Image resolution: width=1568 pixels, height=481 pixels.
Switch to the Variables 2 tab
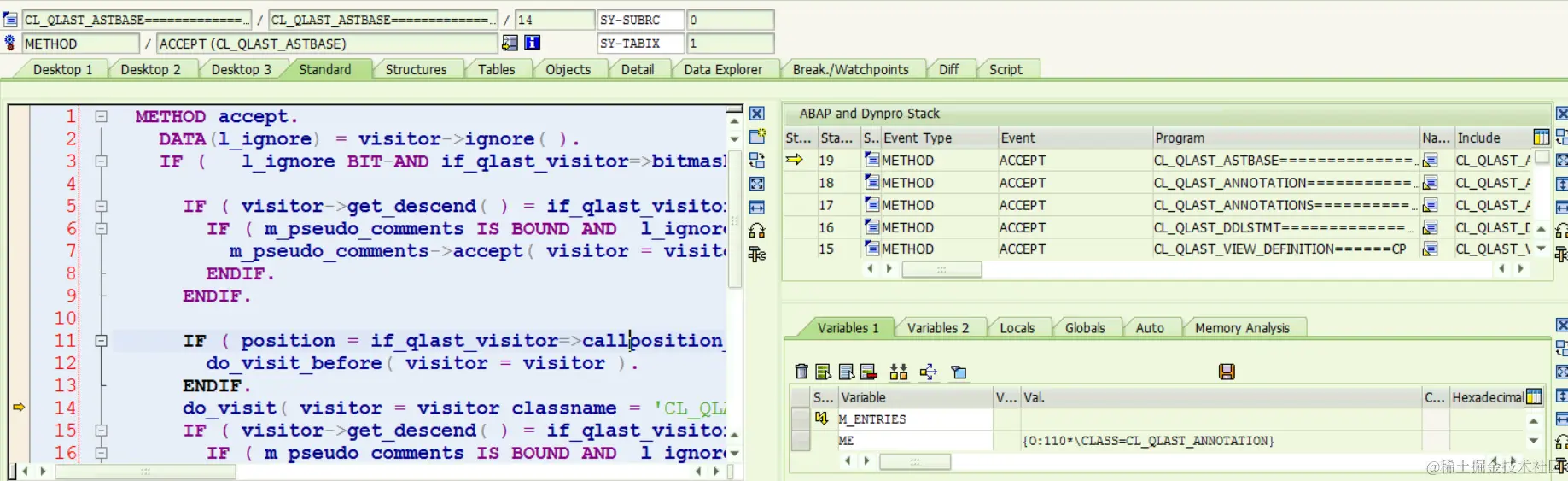[938, 327]
